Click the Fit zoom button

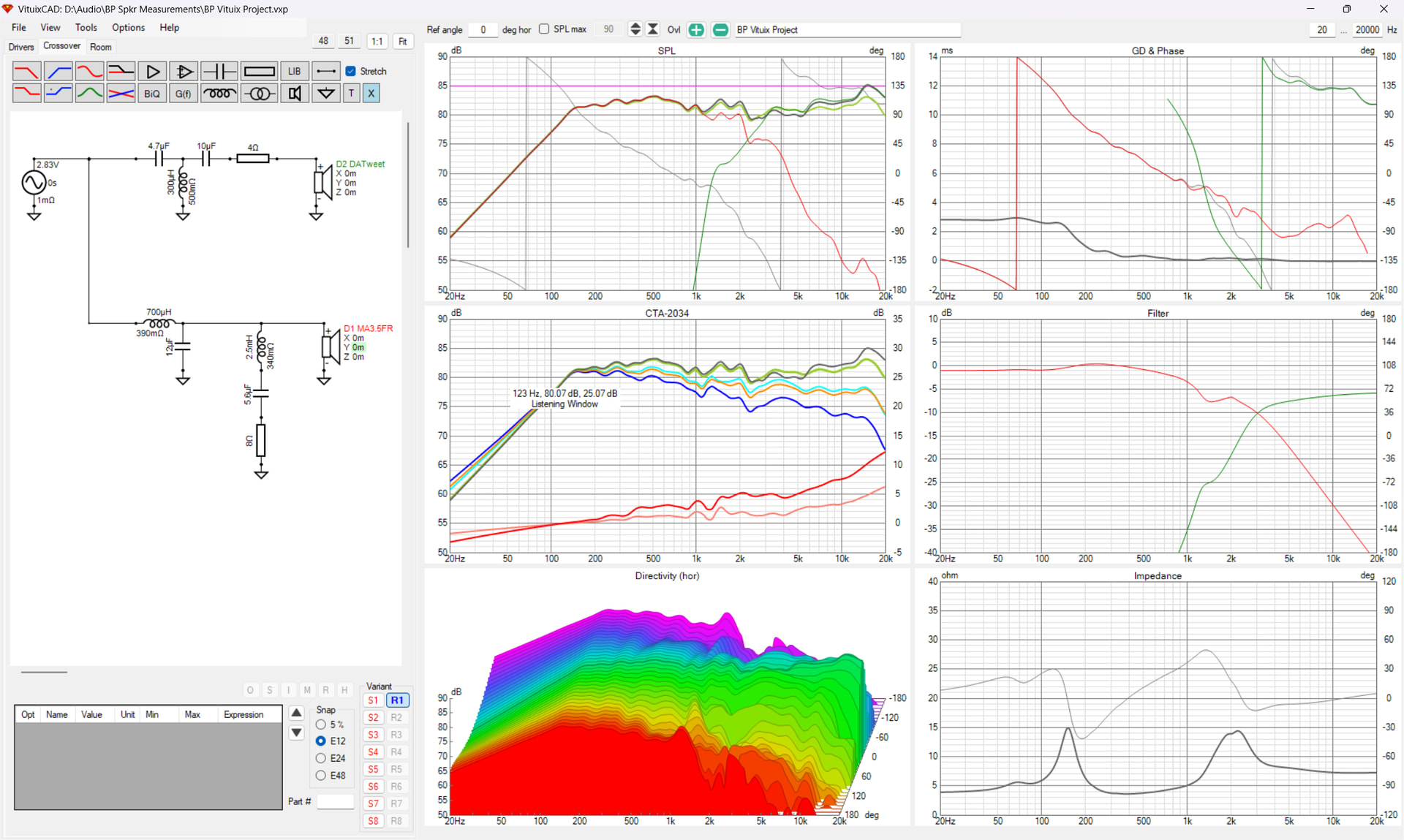tap(402, 41)
